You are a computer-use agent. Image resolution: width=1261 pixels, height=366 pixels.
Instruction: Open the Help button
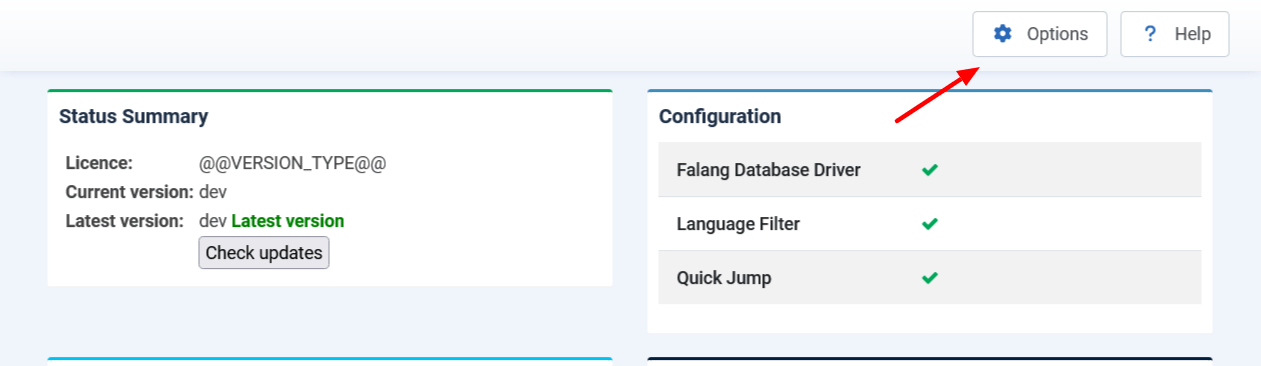(1175, 34)
